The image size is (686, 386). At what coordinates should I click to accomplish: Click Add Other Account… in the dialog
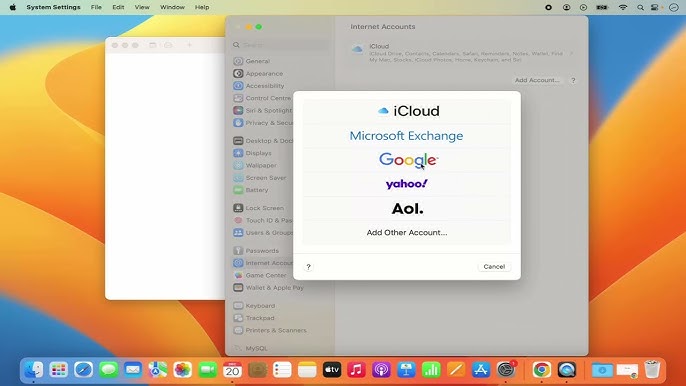coord(407,232)
